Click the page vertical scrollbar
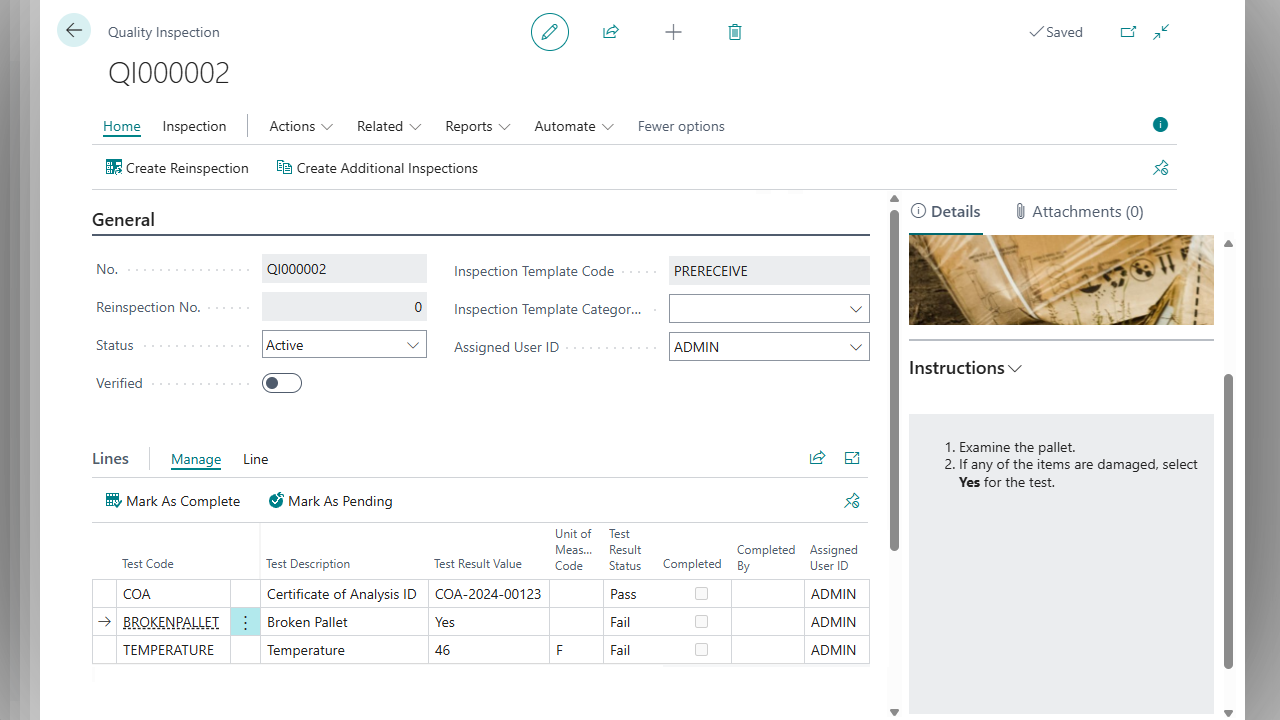The width and height of the screenshot is (1280, 720). click(x=894, y=380)
